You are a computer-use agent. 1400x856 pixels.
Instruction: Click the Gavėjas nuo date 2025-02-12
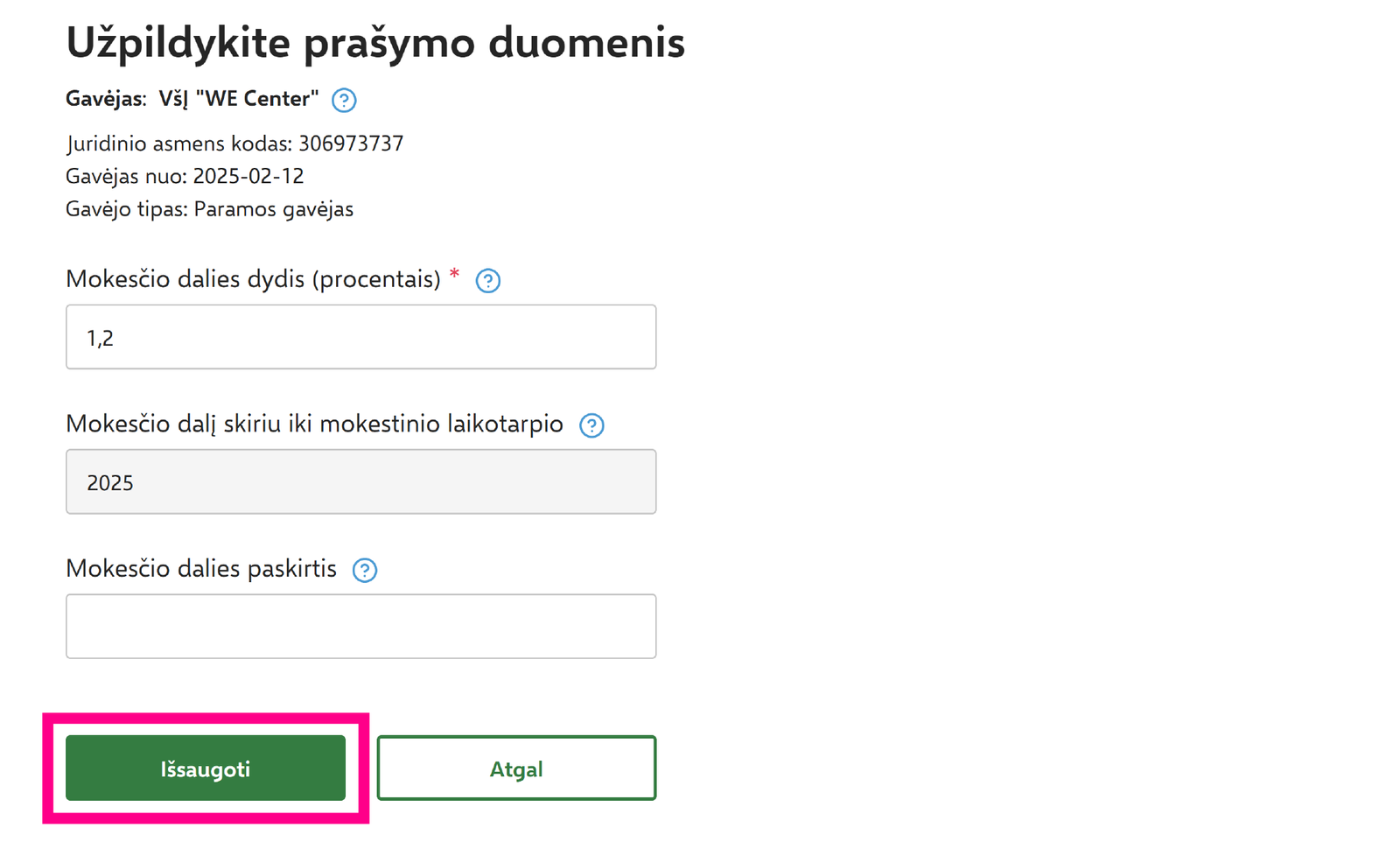[248, 176]
